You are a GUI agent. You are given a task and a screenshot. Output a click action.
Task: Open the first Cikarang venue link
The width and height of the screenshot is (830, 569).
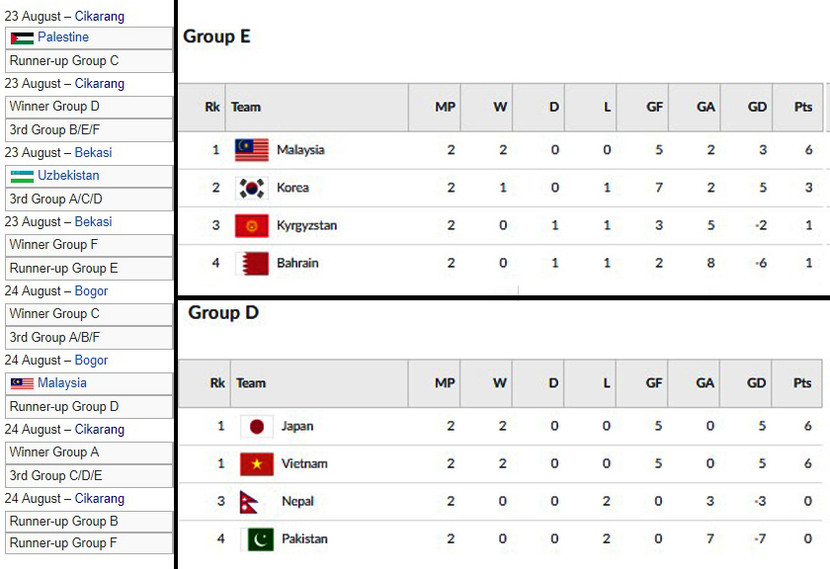coord(99,16)
